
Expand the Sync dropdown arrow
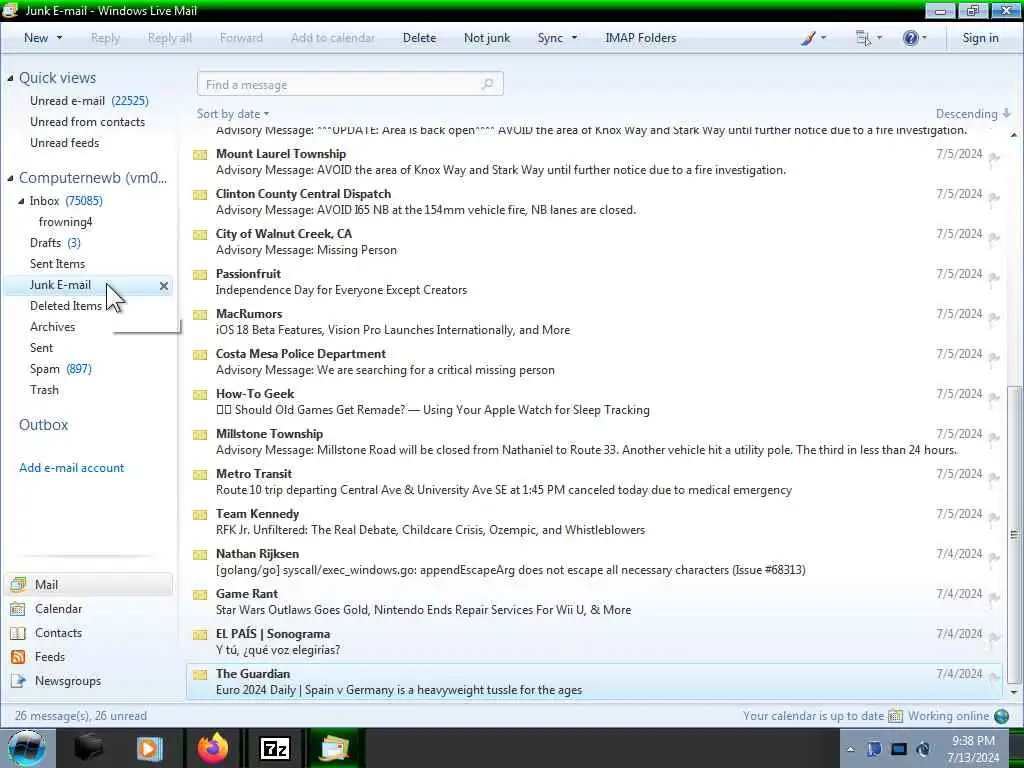coord(575,38)
